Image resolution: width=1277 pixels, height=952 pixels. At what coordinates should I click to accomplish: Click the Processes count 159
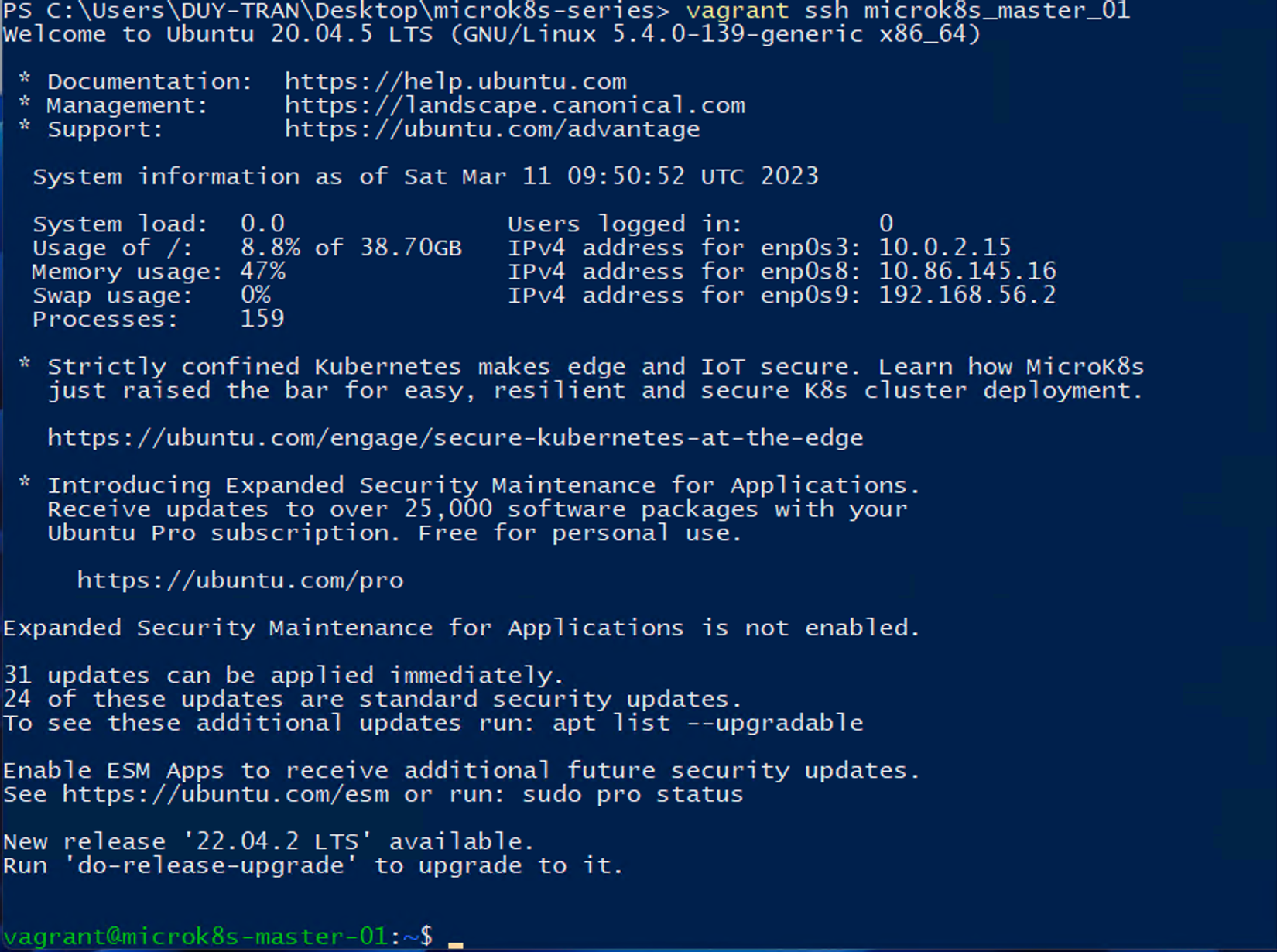pyautogui.click(x=262, y=319)
